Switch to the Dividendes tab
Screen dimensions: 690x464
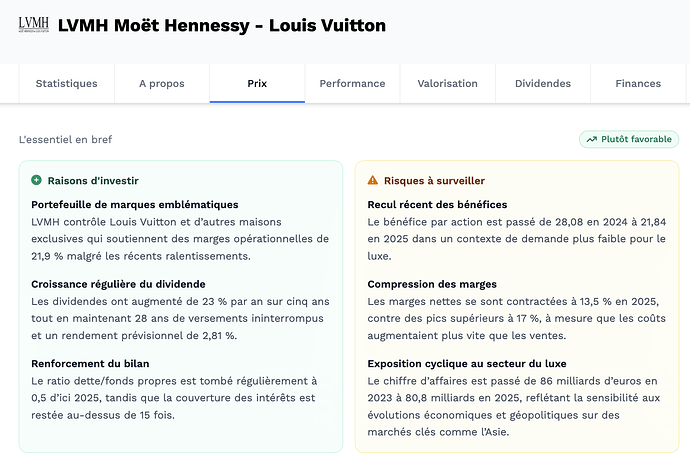543,83
